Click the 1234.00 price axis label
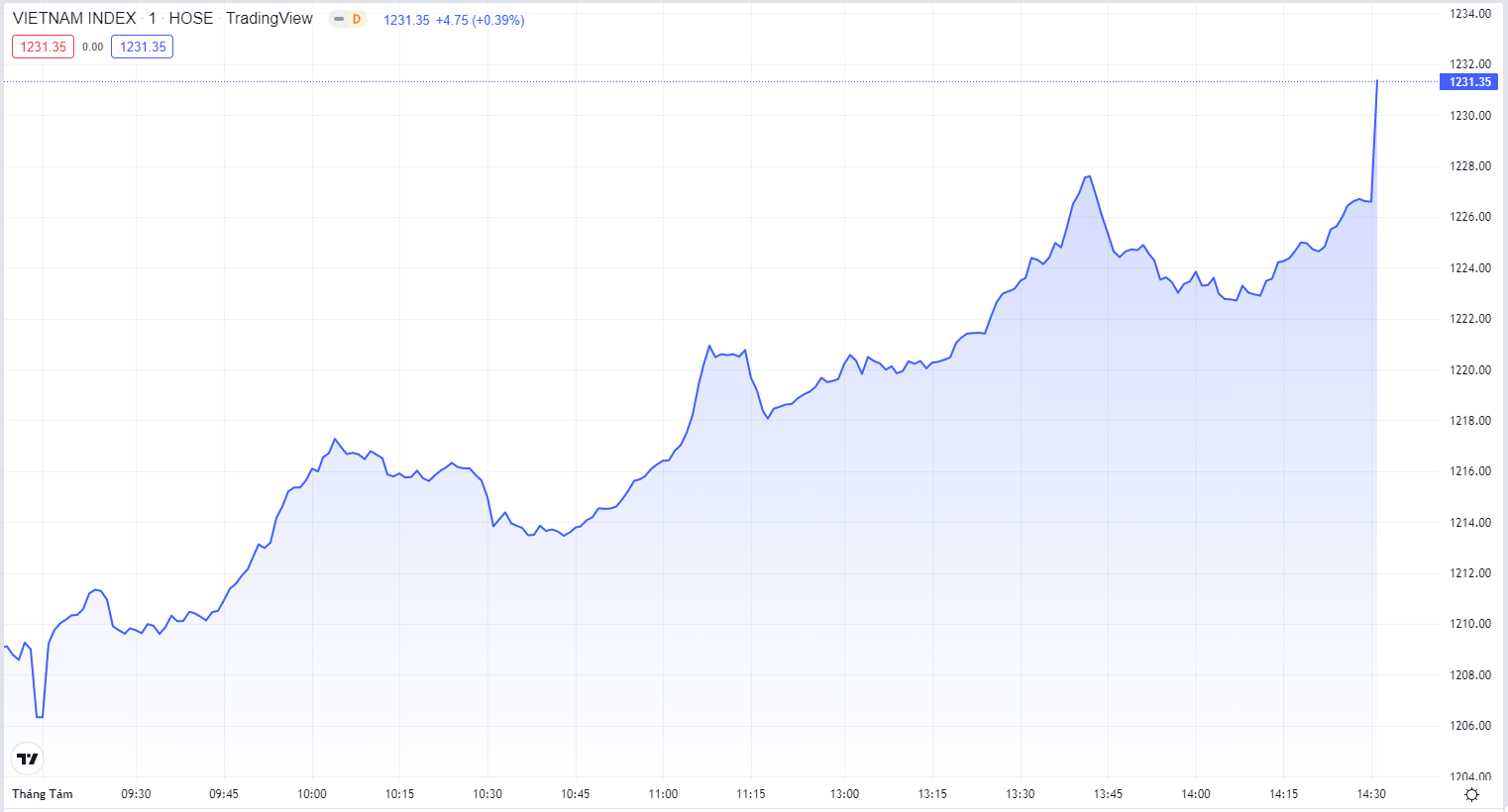The width and height of the screenshot is (1508, 812). pyautogui.click(x=1470, y=14)
